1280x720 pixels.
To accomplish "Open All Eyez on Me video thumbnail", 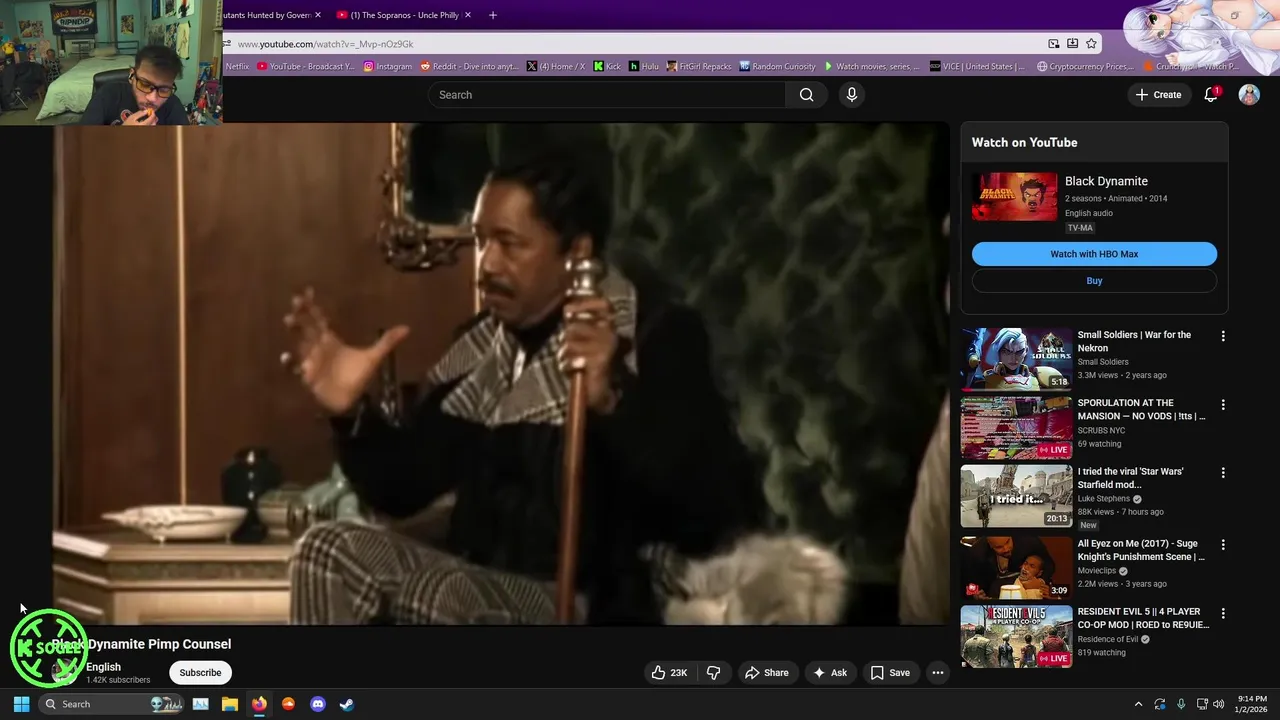I will (x=1016, y=568).
